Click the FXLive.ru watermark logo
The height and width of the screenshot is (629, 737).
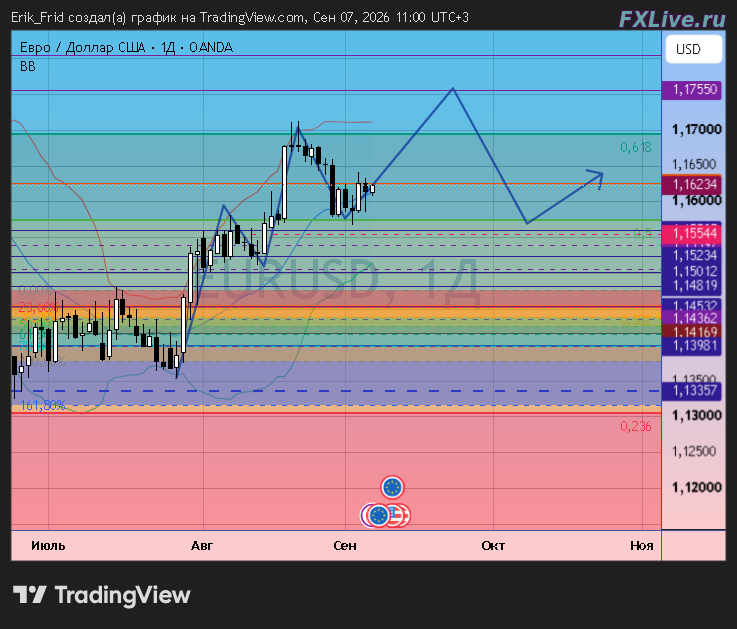[672, 19]
